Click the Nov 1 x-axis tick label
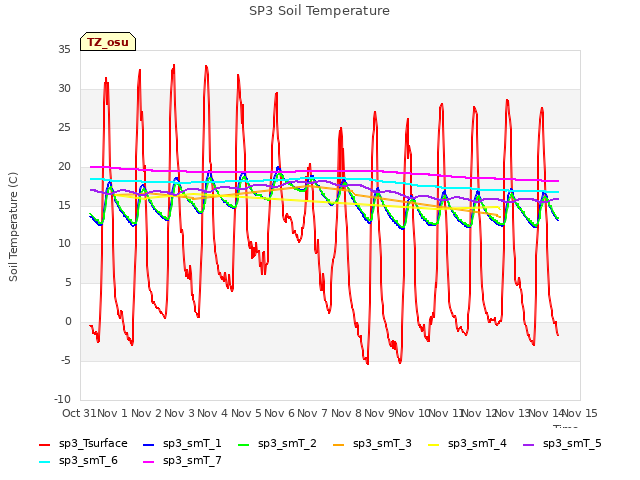The height and width of the screenshot is (480, 640). coord(113,413)
